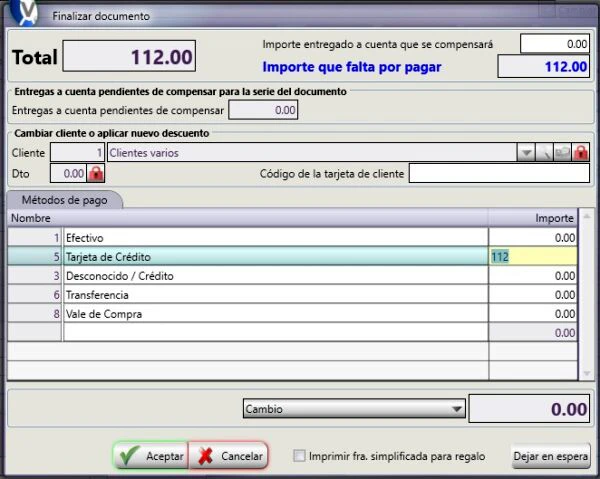
Task: Select Vale de Compra payment row
Action: (x=292, y=314)
